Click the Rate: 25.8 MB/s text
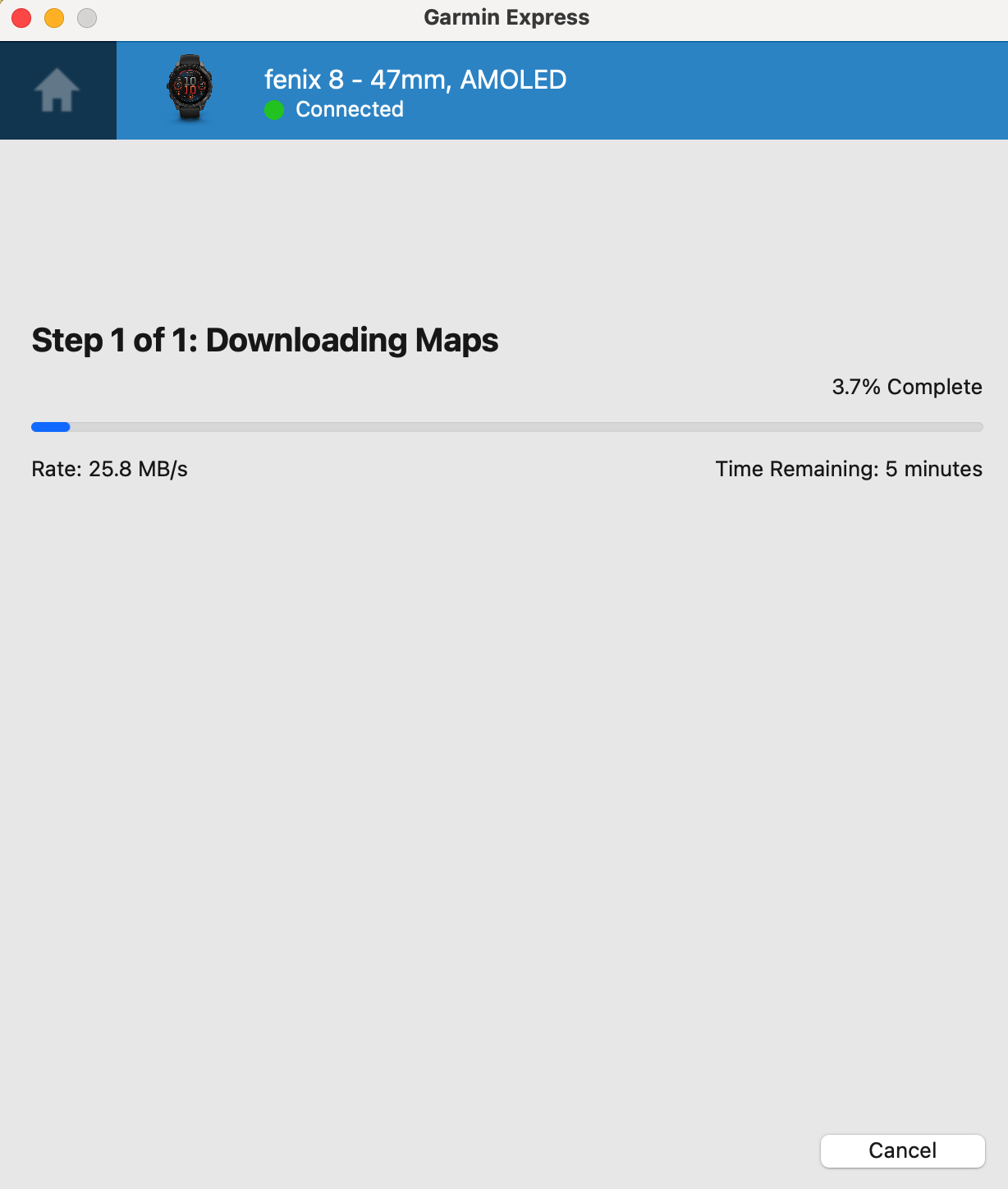This screenshot has height=1189, width=1008. (109, 469)
